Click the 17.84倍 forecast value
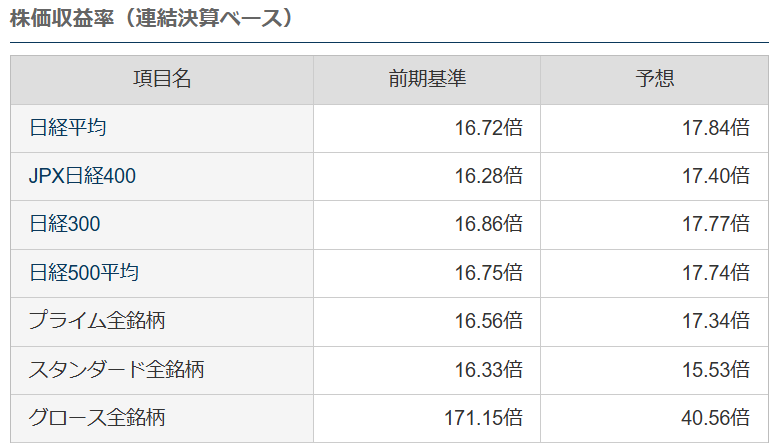 click(x=716, y=128)
